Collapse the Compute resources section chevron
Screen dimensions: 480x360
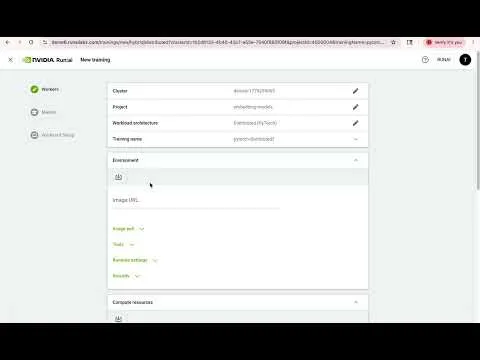pos(356,302)
